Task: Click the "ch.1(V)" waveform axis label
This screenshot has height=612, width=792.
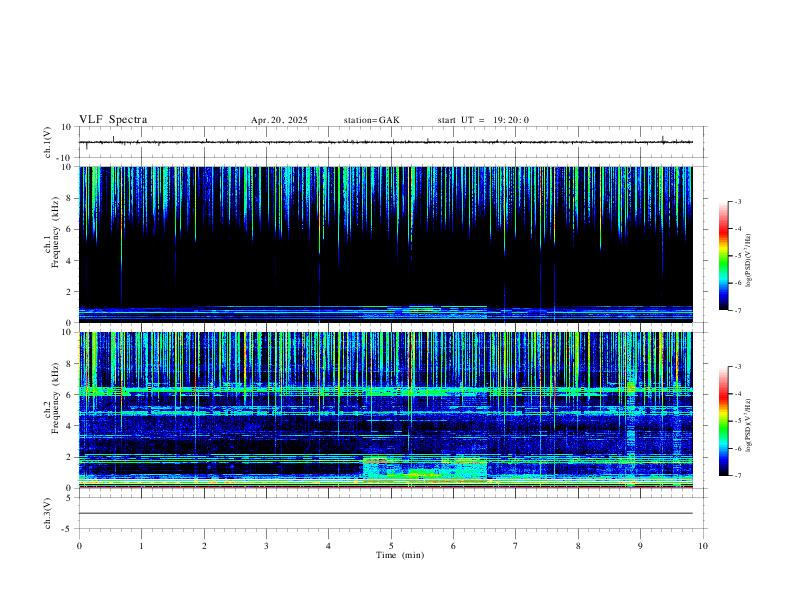Action: (x=48, y=142)
